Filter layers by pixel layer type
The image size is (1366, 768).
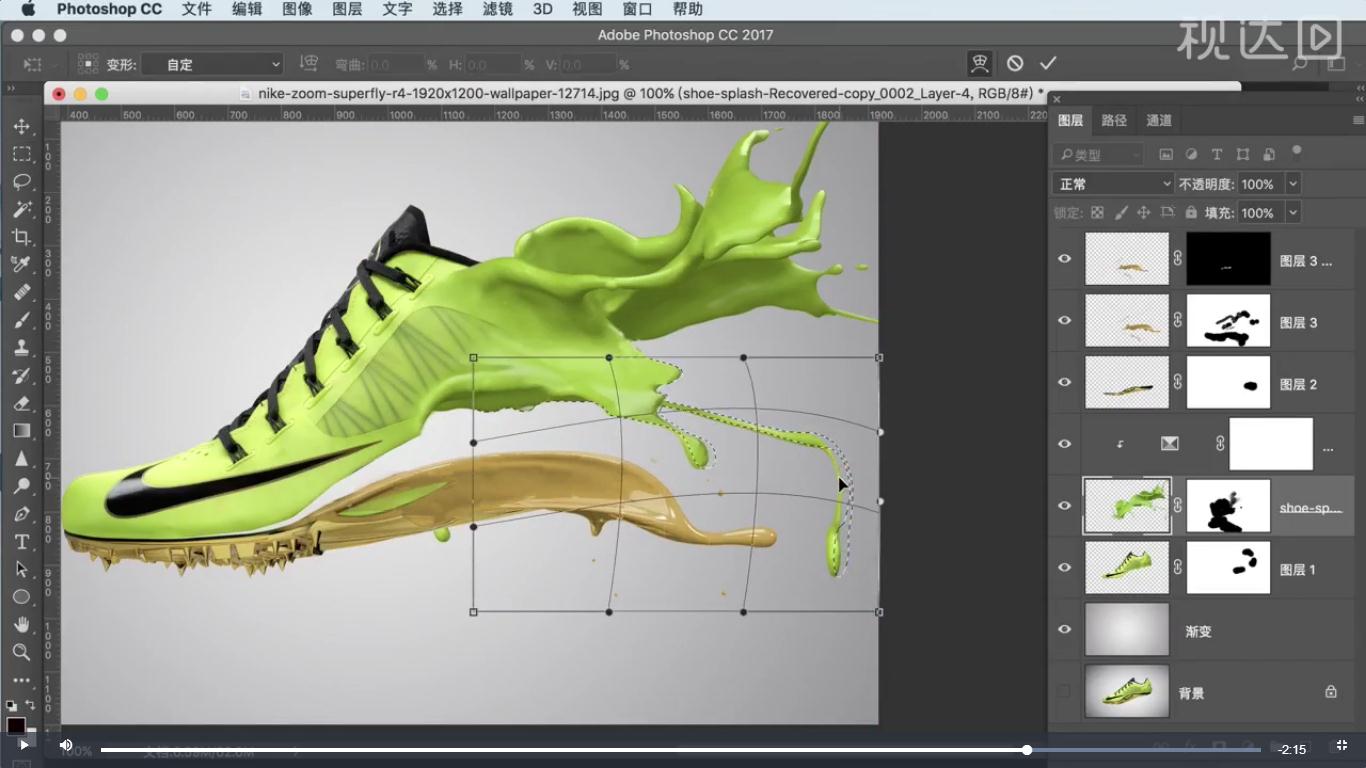(x=1166, y=154)
